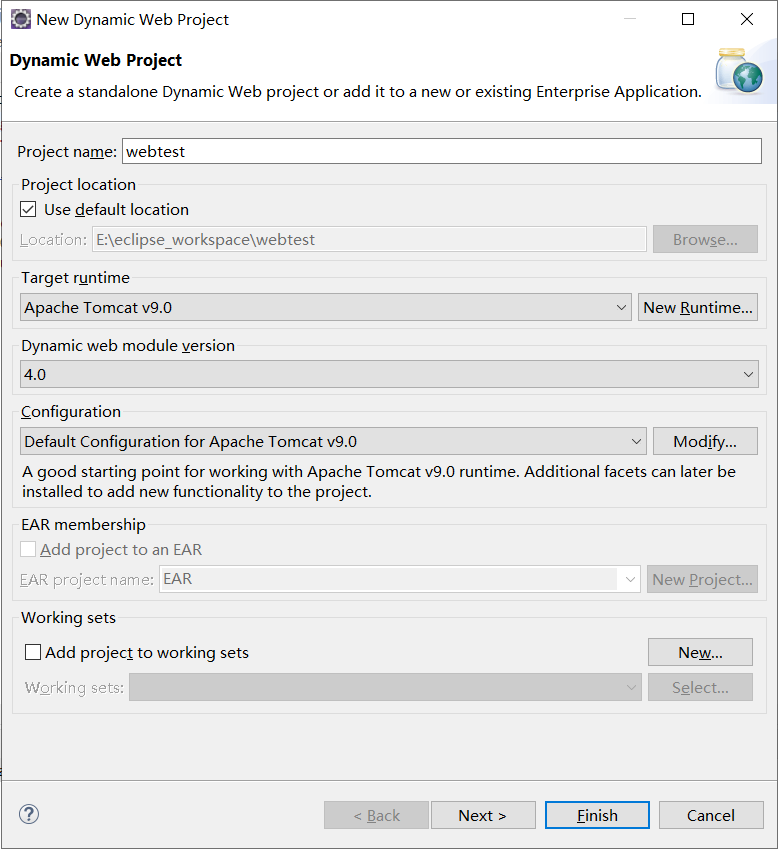The image size is (778, 849).
Task: Enable Add project to working sets
Action: 33,652
